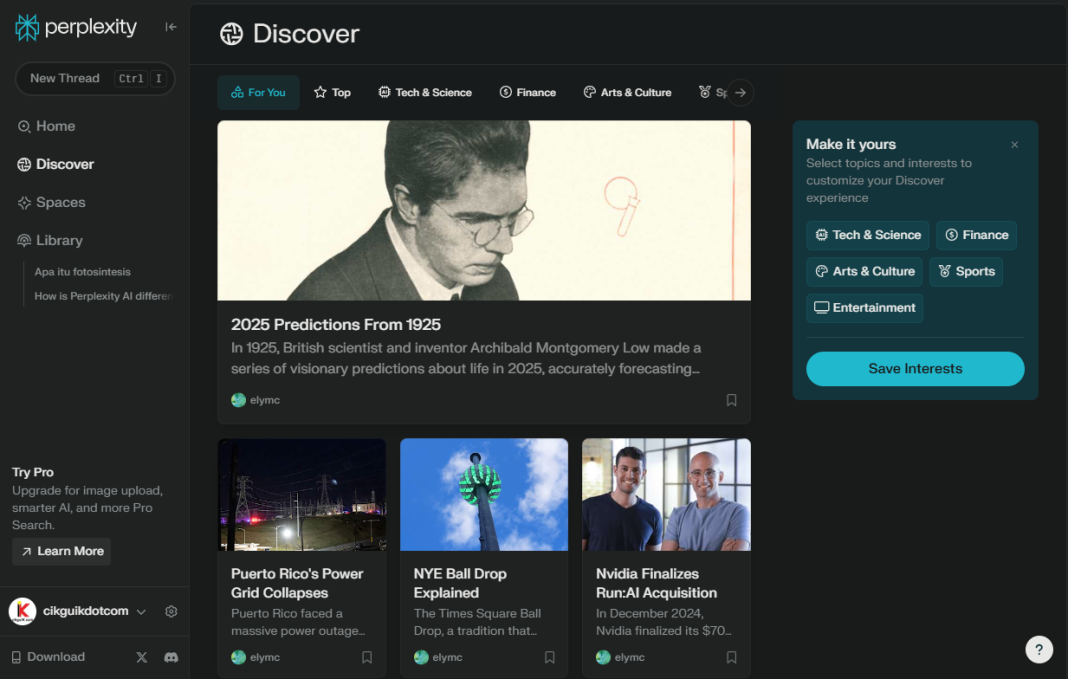Click elymc avatar on the Nvidia card
The height and width of the screenshot is (679, 1068).
(x=603, y=657)
